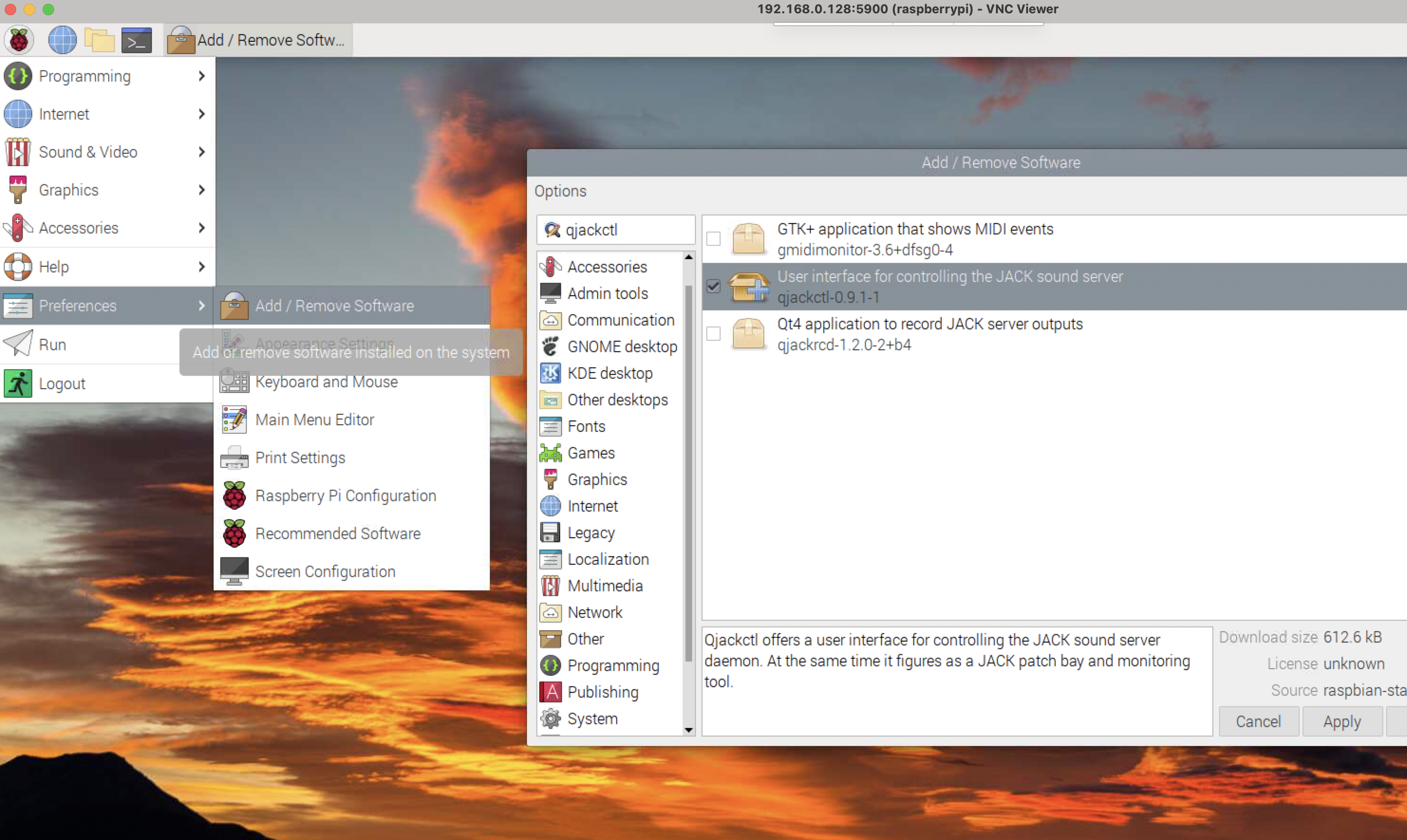Tick the gmidimonitor package checkbox

(713, 239)
